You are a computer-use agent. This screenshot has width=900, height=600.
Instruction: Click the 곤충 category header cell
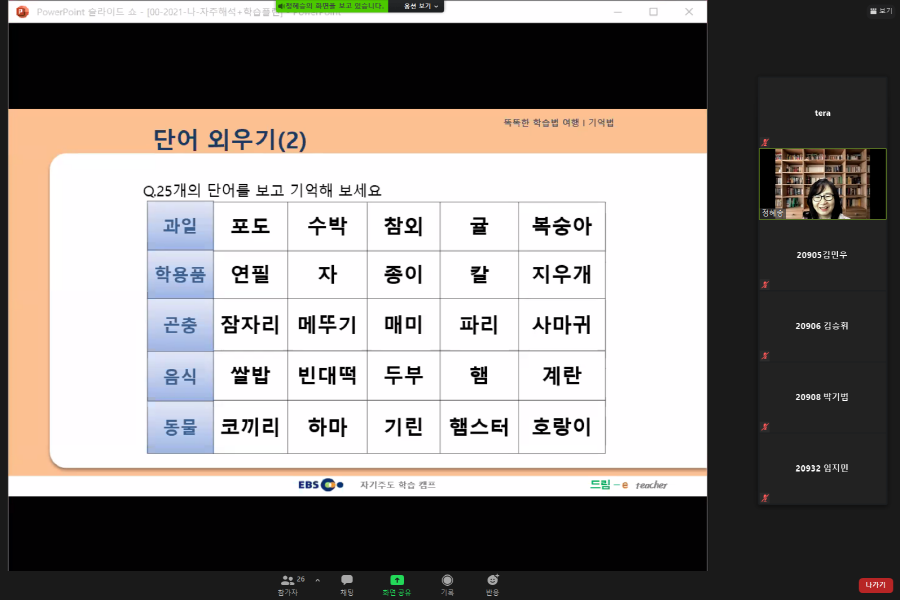[x=180, y=325]
